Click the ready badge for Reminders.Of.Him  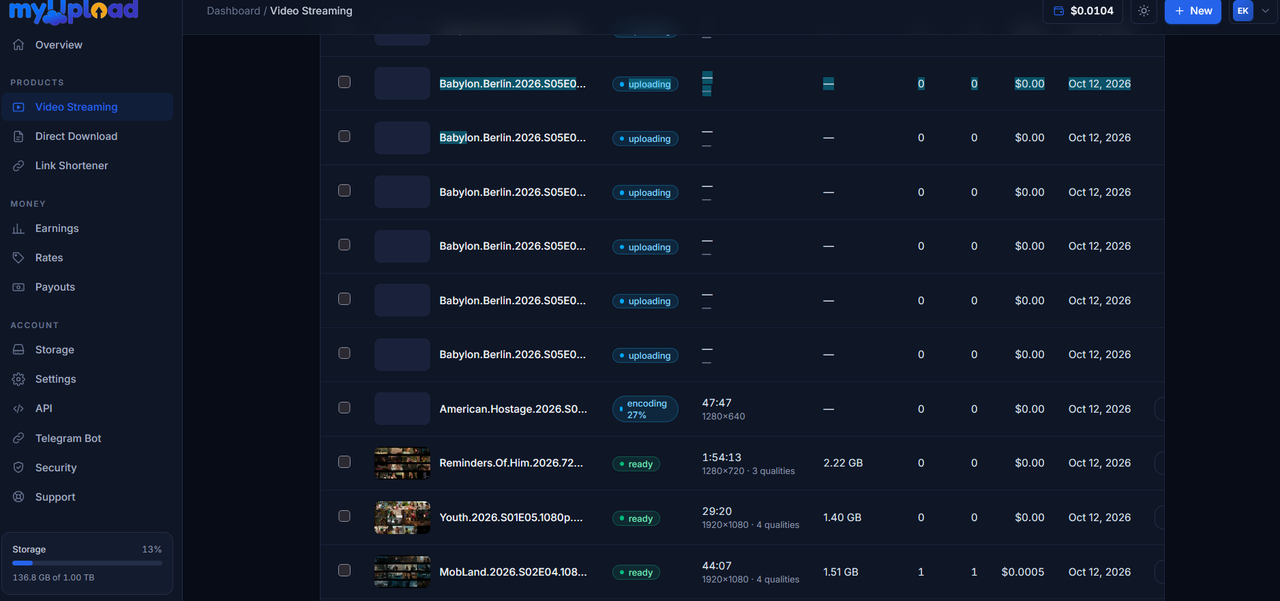pyautogui.click(x=636, y=464)
